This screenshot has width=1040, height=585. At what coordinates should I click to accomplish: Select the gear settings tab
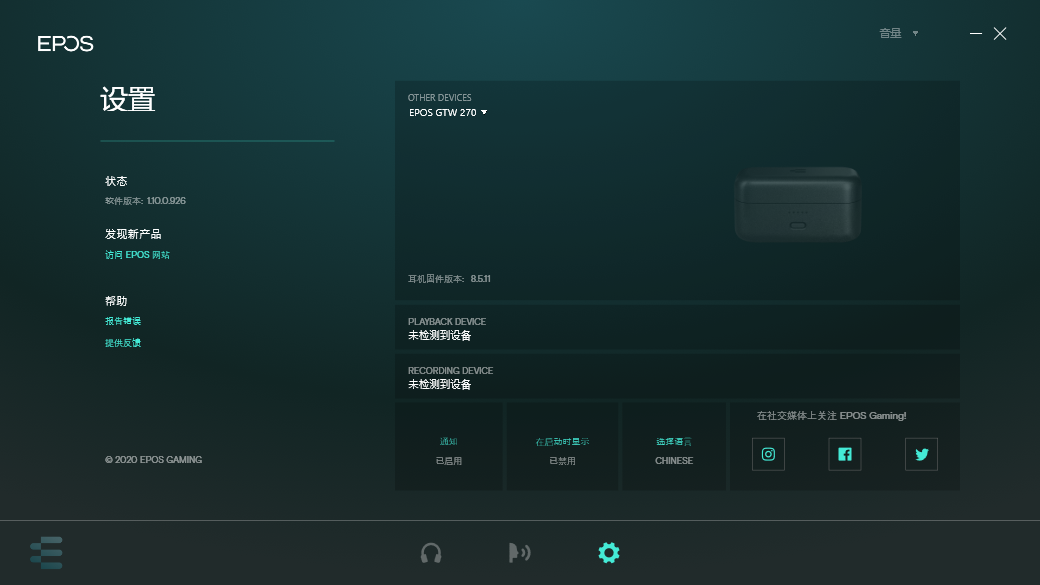tap(609, 552)
